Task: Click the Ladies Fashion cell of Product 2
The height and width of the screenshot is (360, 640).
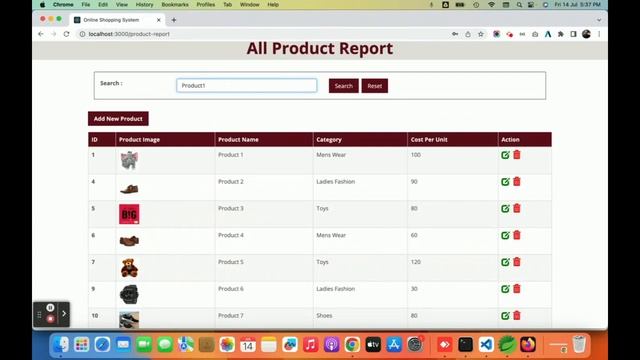Action: coord(336,182)
